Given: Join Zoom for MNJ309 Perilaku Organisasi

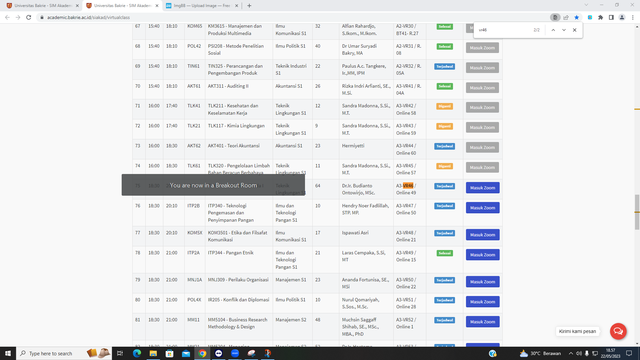Looking at the screenshot, I should [482, 282].
